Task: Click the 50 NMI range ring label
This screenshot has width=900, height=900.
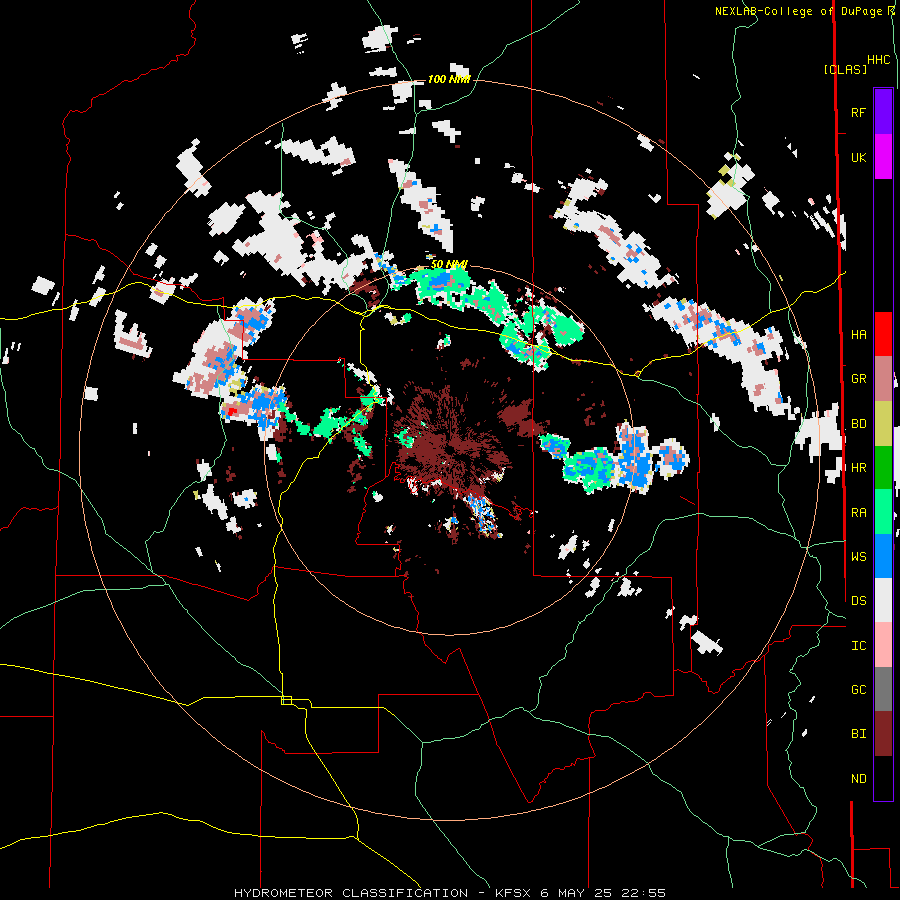Action: 449,264
